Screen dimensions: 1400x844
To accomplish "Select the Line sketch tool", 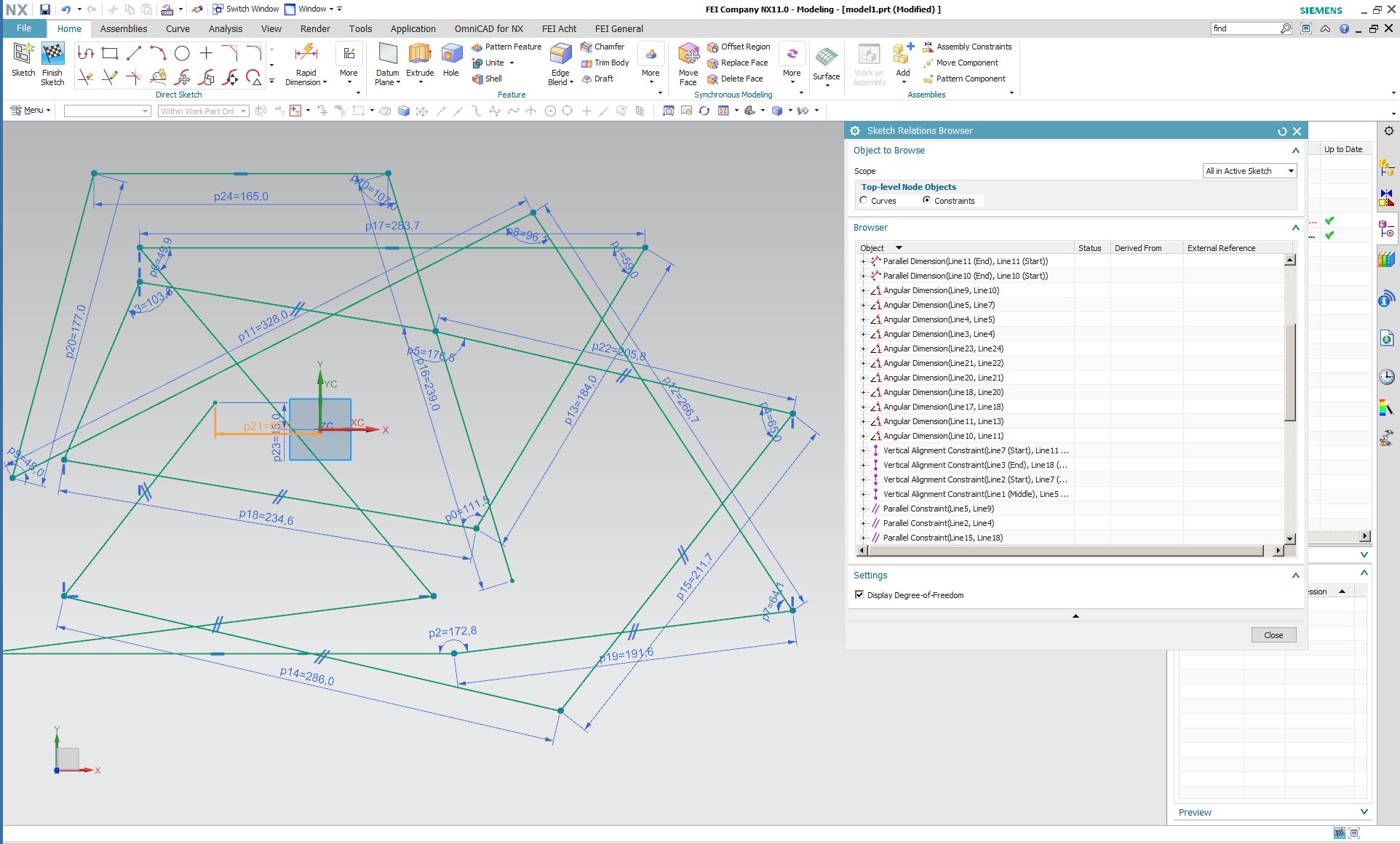I will pos(134,53).
